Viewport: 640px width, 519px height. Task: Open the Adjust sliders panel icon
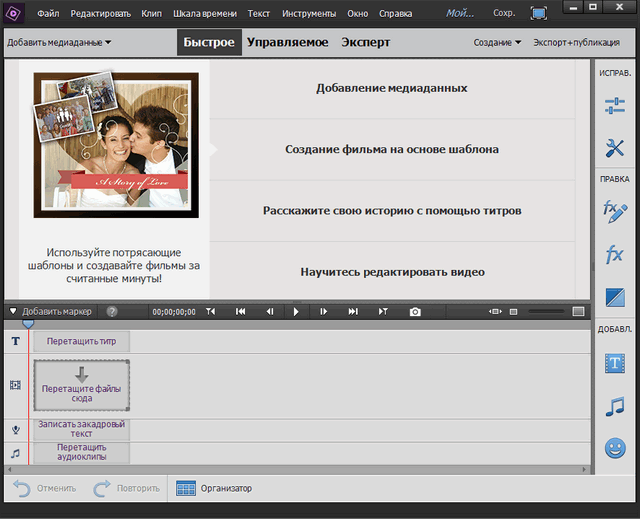pyautogui.click(x=614, y=106)
